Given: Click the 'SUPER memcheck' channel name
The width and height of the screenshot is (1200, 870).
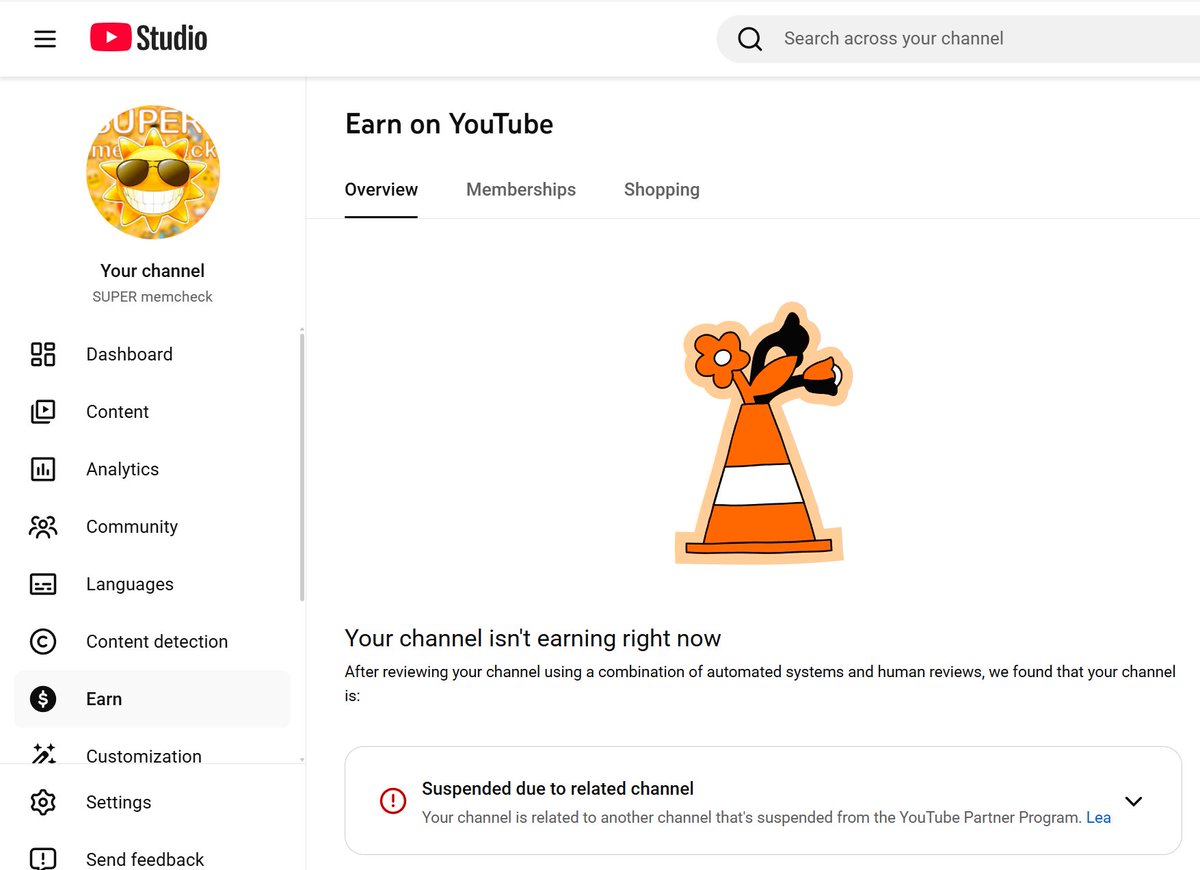Looking at the screenshot, I should [153, 297].
